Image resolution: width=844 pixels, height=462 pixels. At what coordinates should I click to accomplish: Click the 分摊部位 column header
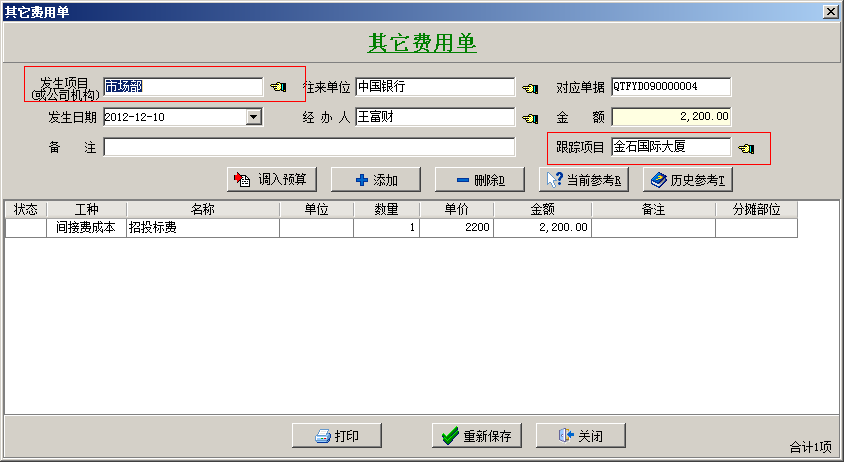point(756,209)
